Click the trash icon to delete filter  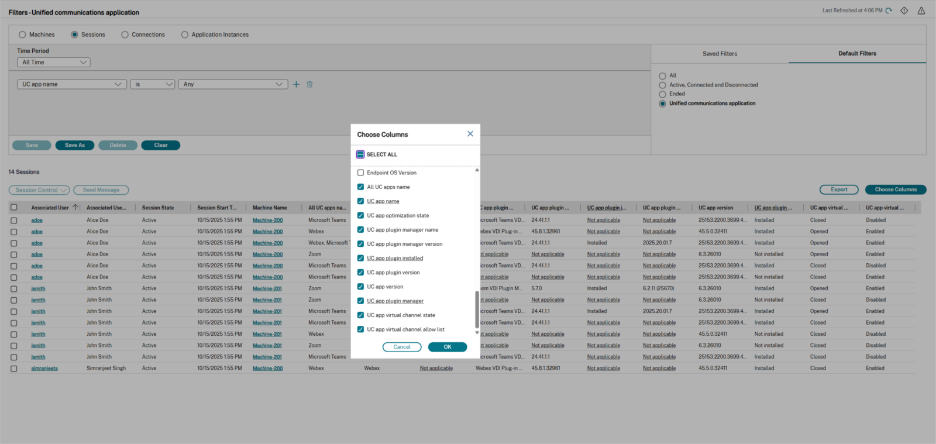pyautogui.click(x=310, y=85)
